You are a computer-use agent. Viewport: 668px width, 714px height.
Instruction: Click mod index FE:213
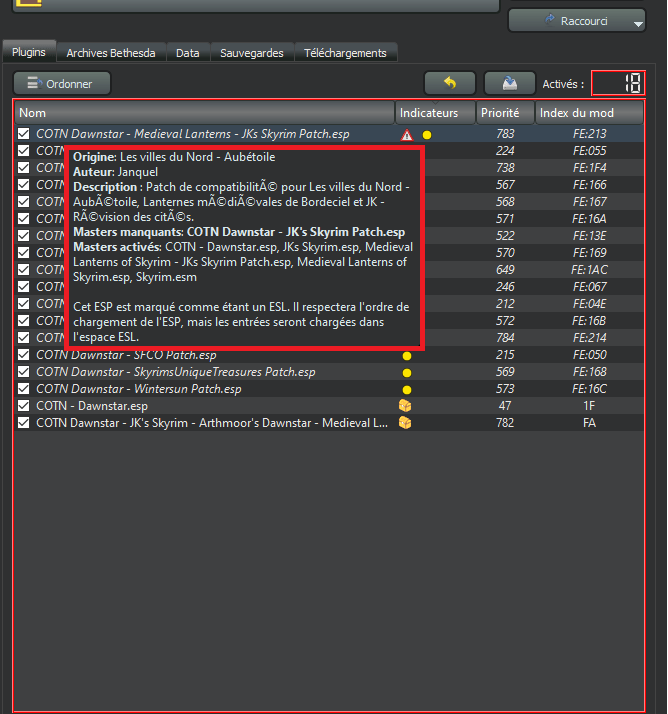click(x=589, y=134)
